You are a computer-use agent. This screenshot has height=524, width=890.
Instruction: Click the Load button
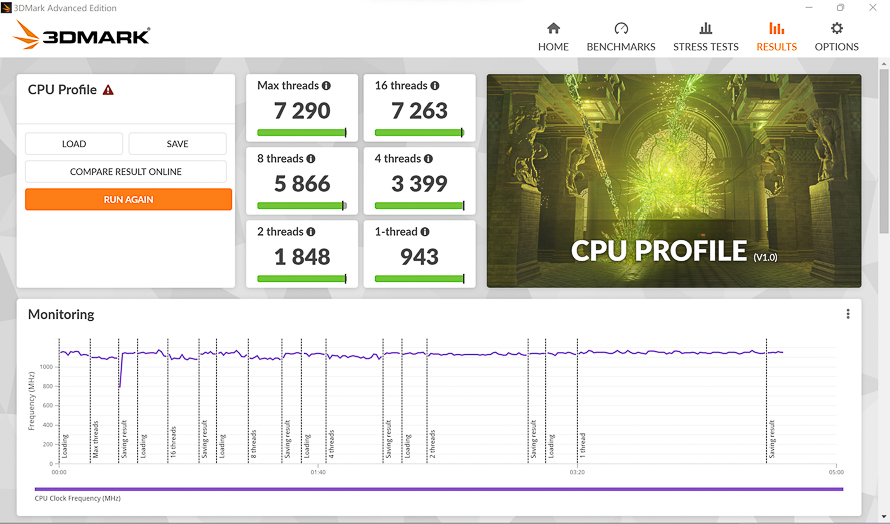pyautogui.click(x=74, y=144)
